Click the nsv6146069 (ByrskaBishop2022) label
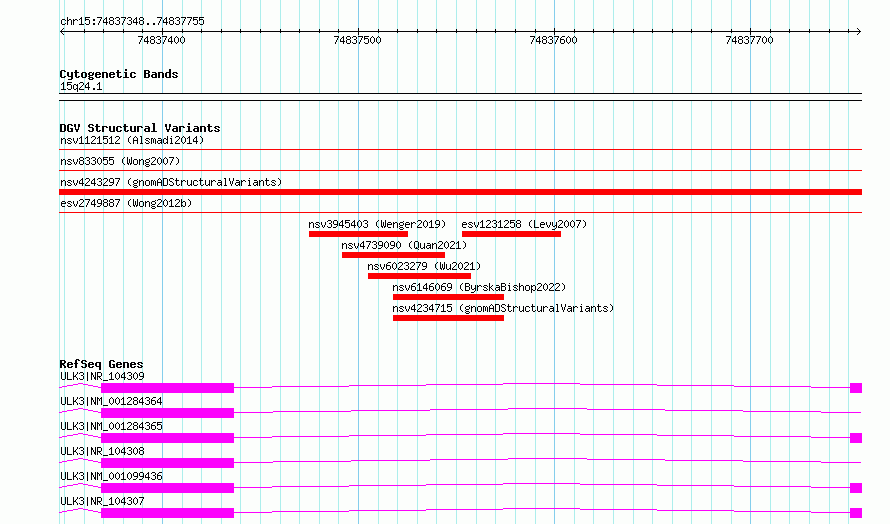 479,287
